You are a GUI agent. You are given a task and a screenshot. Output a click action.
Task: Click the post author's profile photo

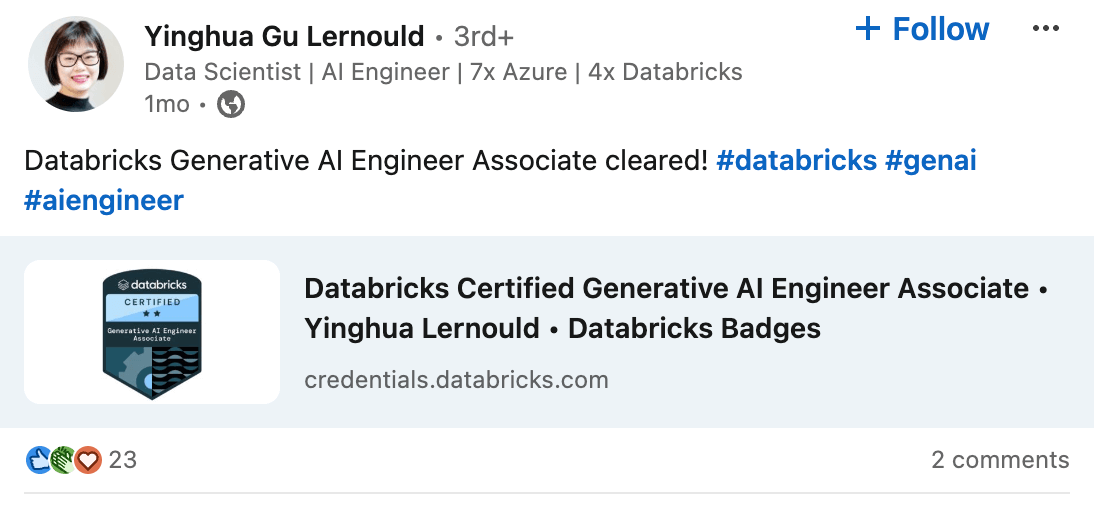[x=76, y=64]
